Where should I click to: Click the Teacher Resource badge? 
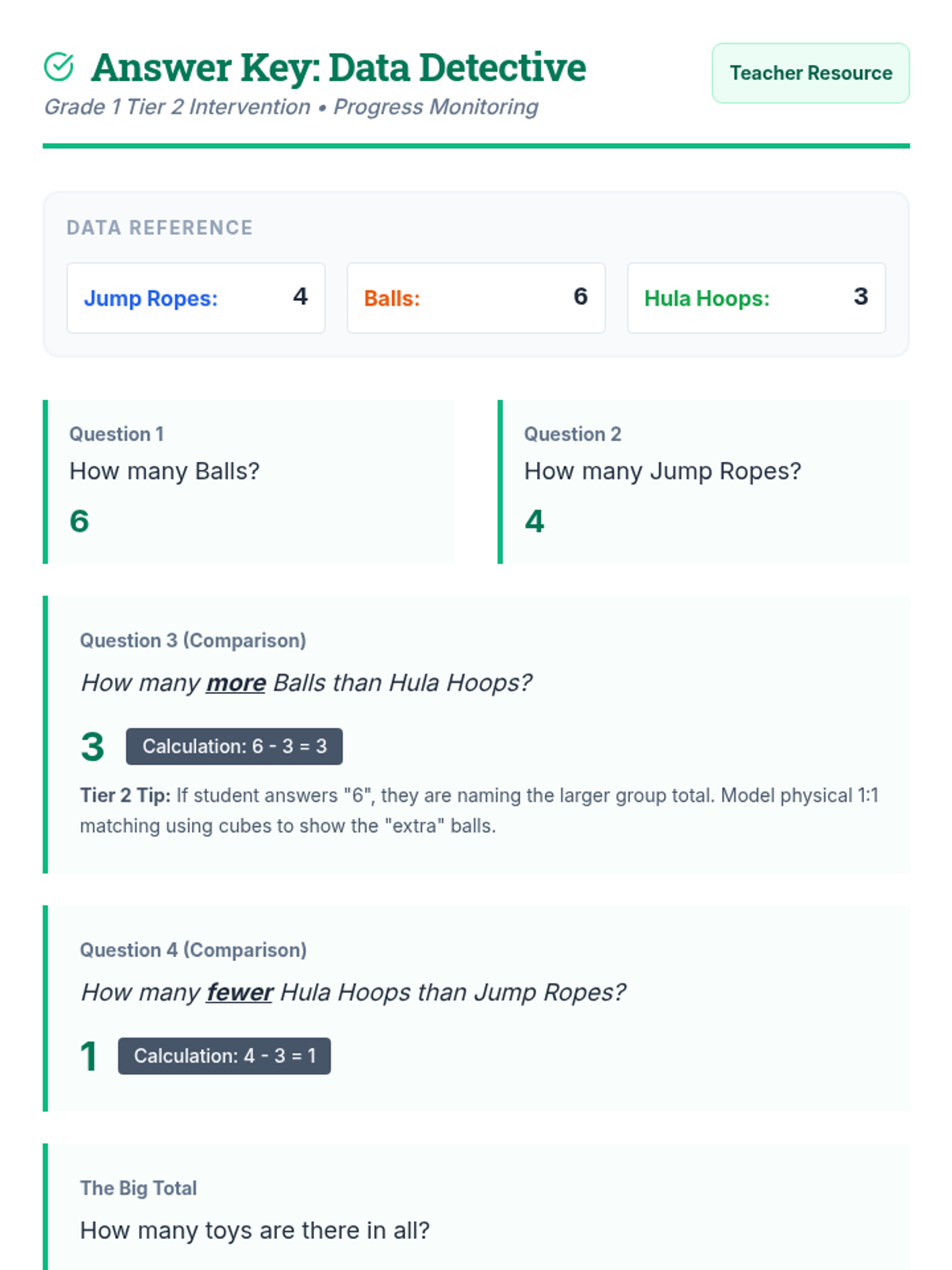(810, 73)
